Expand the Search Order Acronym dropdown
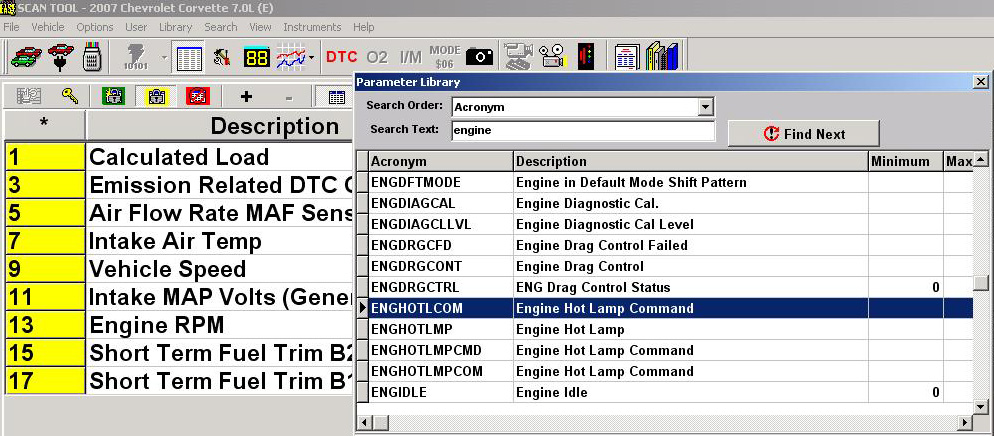Viewport: 994px width, 436px height. pos(705,106)
